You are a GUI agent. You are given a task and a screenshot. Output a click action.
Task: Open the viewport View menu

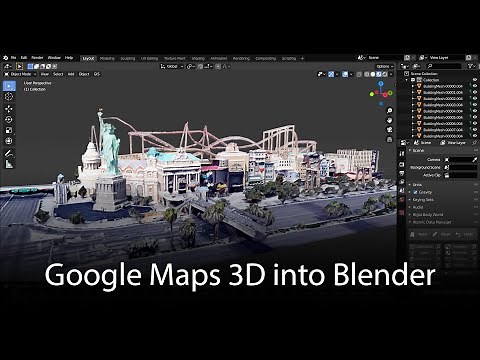[x=45, y=74]
